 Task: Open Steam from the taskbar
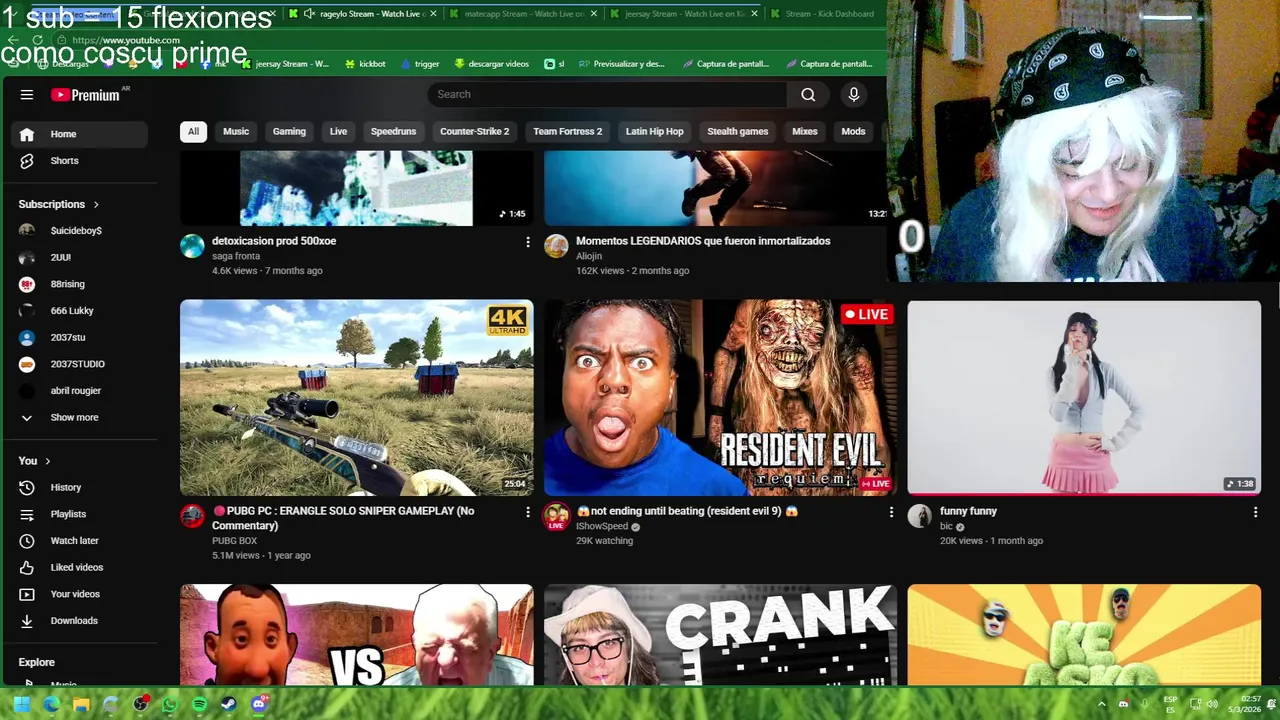click(x=229, y=704)
